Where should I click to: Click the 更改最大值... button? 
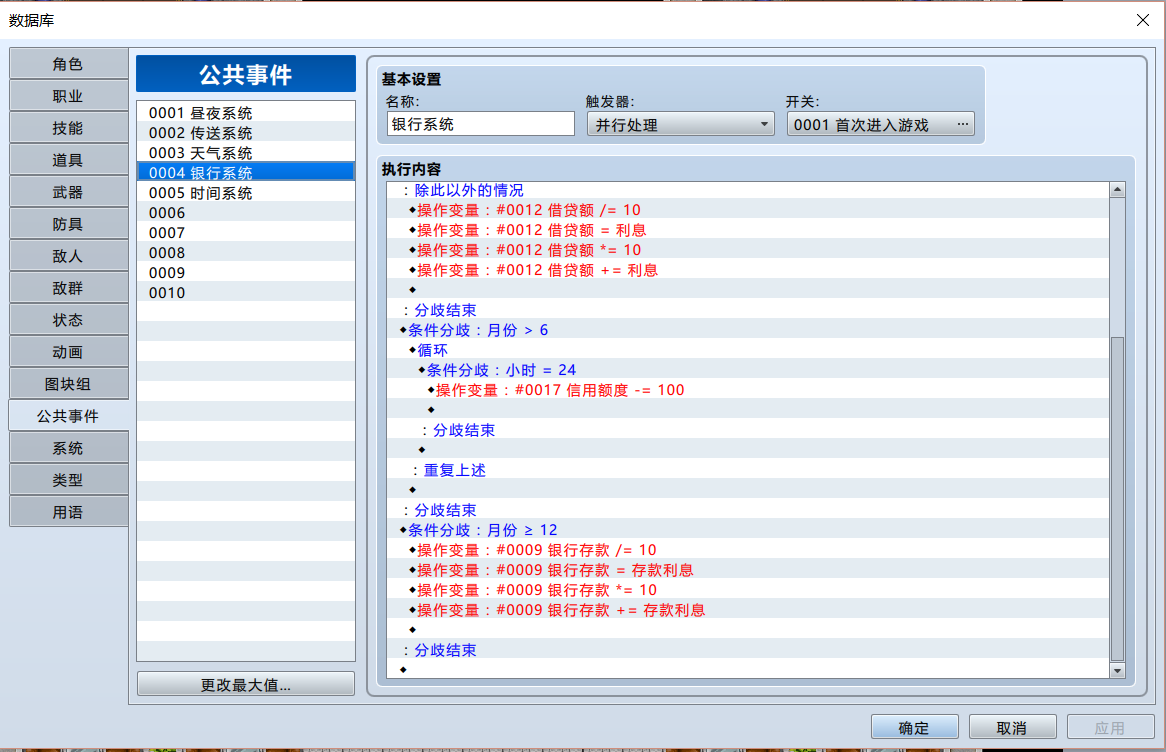(245, 684)
